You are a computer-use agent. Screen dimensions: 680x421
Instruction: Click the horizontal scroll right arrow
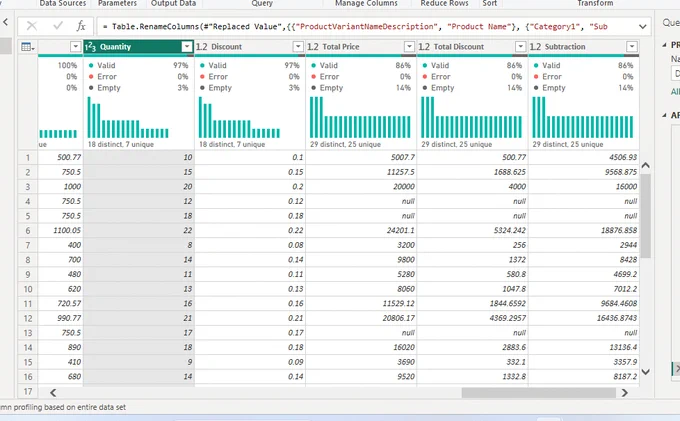[624, 393]
